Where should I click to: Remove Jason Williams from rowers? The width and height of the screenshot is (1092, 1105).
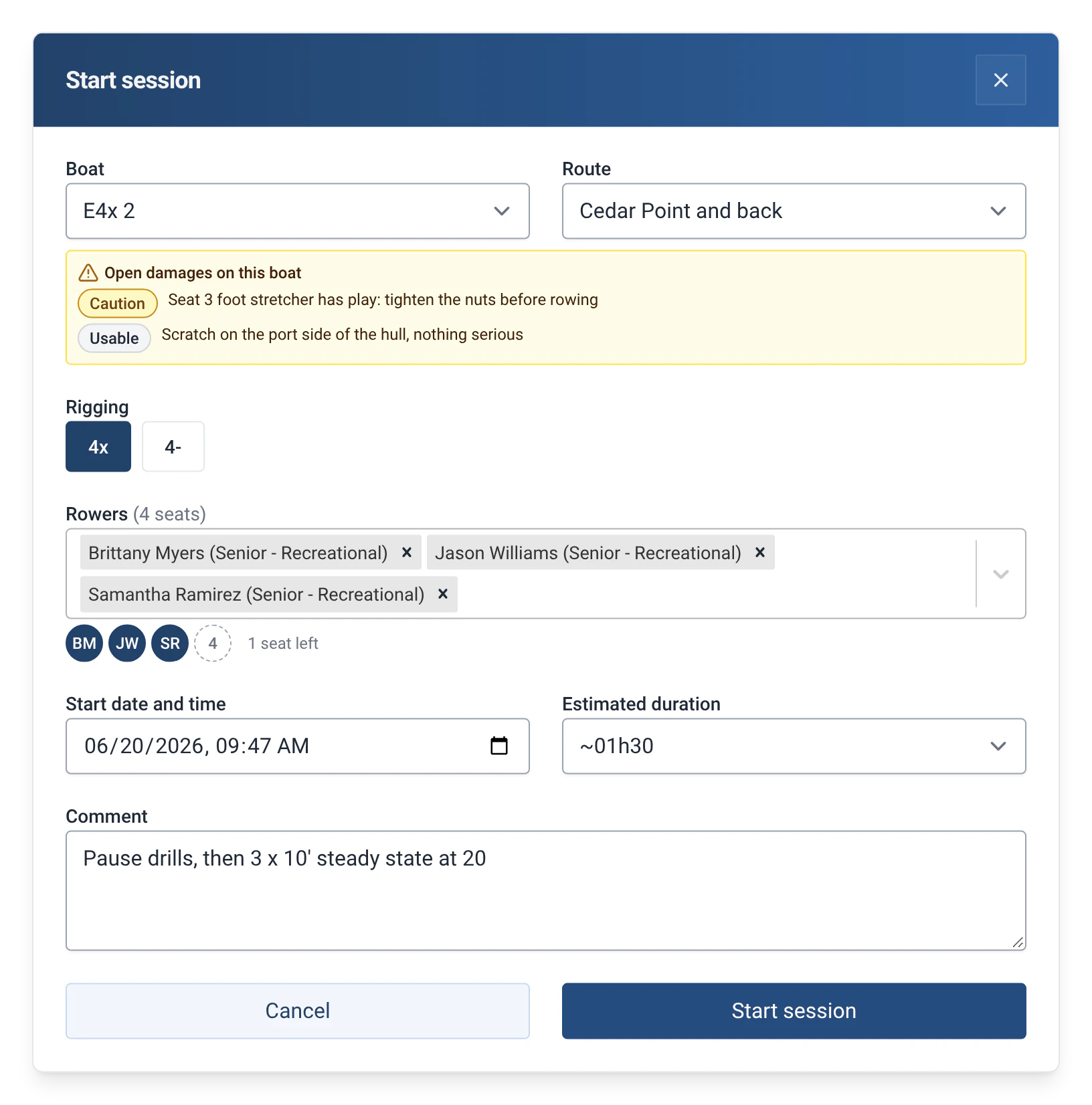(759, 552)
